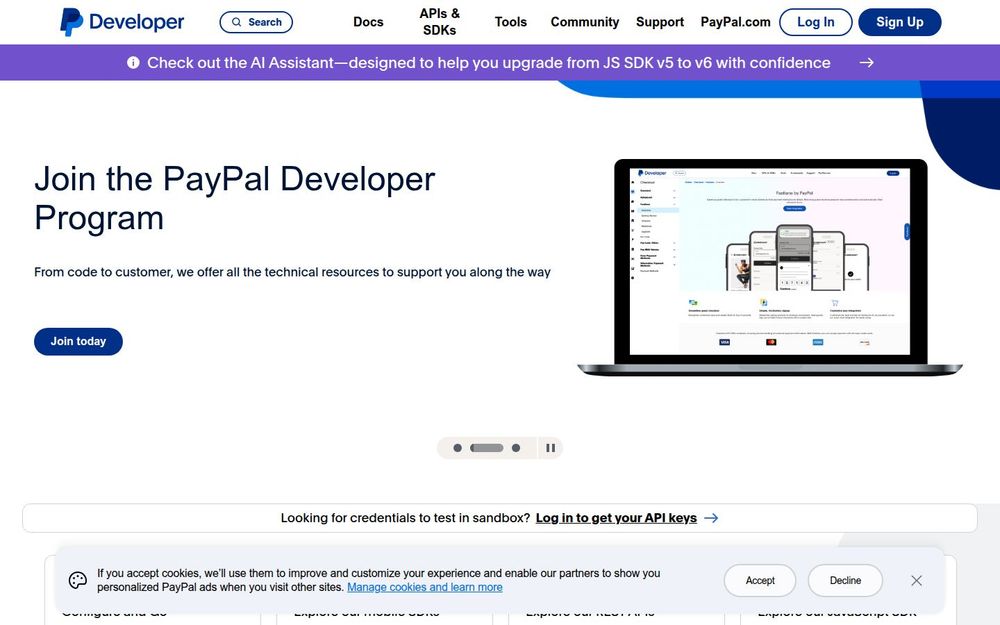Click the arrow on the AI Assistant banner
This screenshot has height=625, width=1000.
tap(866, 62)
